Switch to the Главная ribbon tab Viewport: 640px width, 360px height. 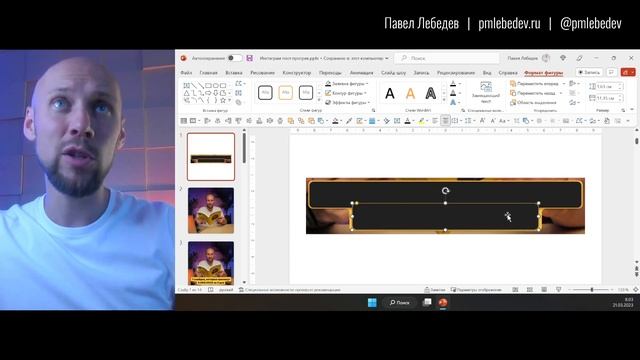coord(209,73)
